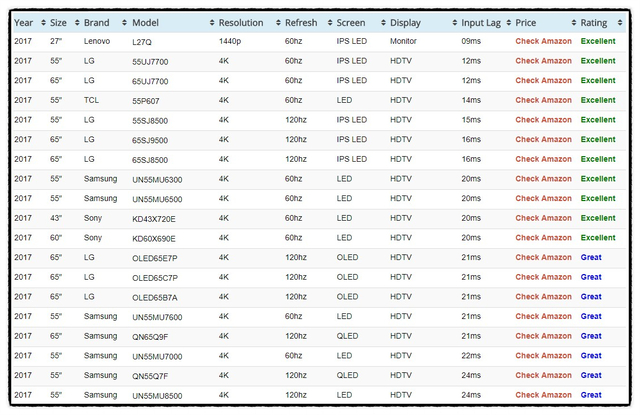Select the Monitor display cell
The width and height of the screenshot is (640, 415).
pos(403,41)
